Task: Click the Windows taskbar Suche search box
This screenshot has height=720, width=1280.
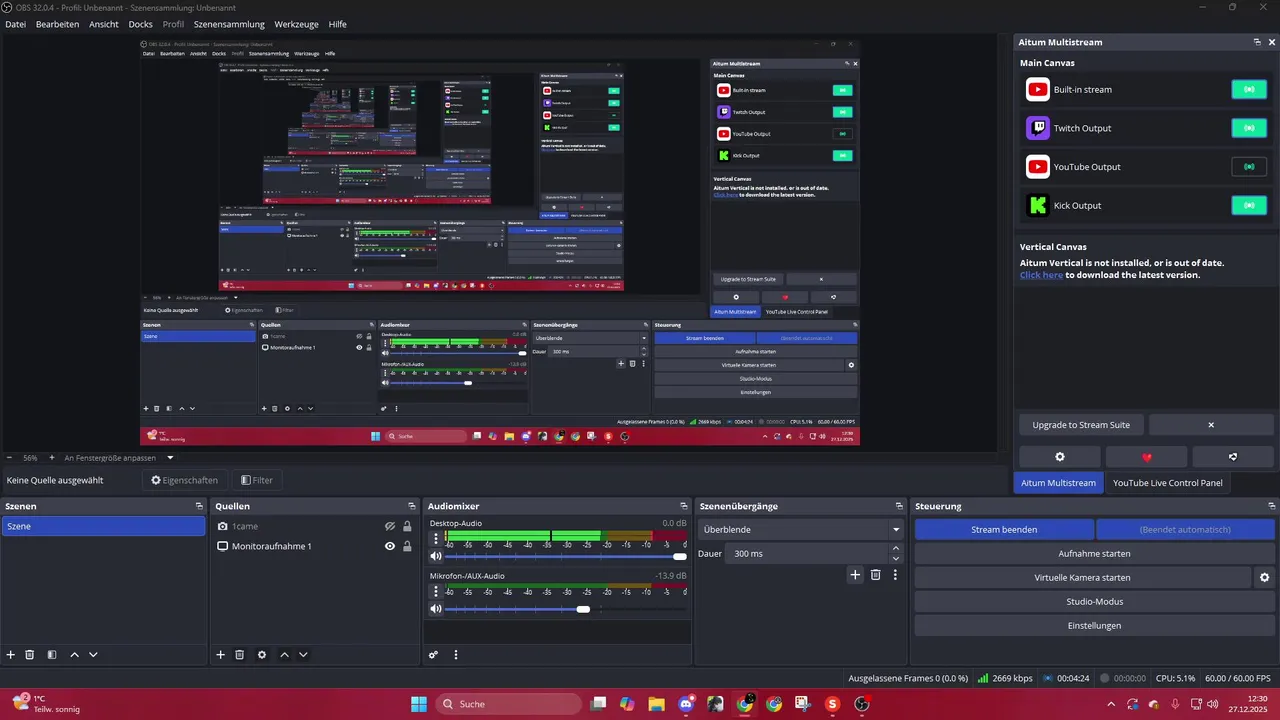Action: pyautogui.click(x=507, y=704)
